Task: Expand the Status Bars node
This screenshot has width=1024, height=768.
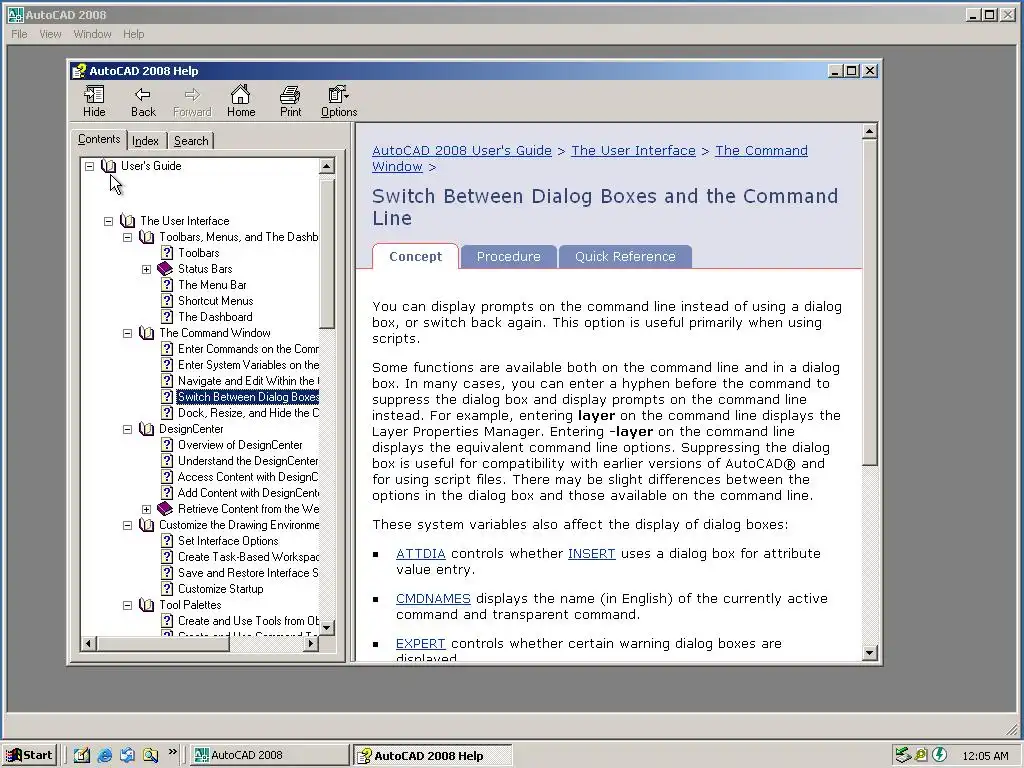Action: [146, 269]
